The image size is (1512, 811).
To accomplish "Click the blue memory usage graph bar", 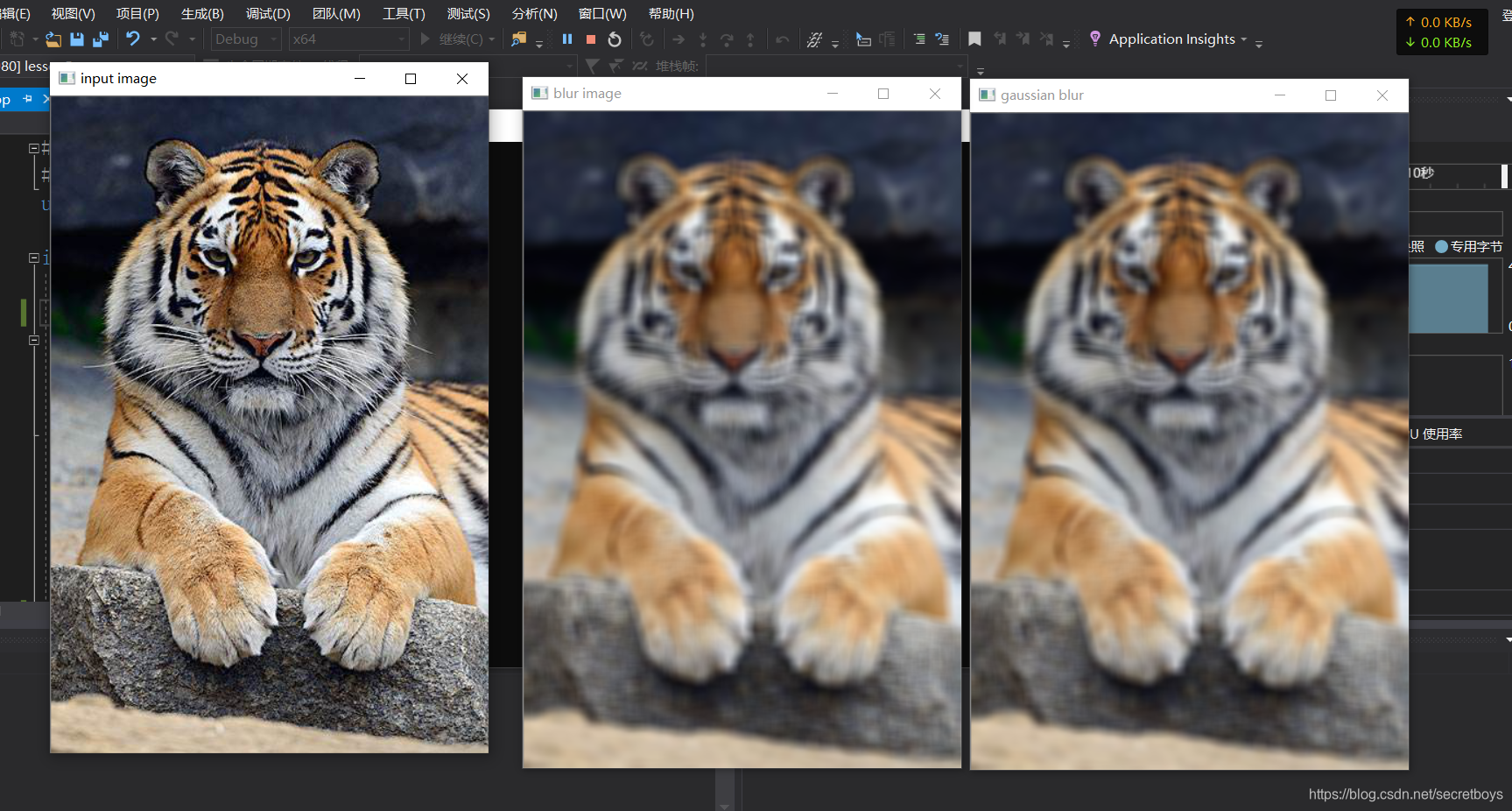I will [x=1448, y=298].
